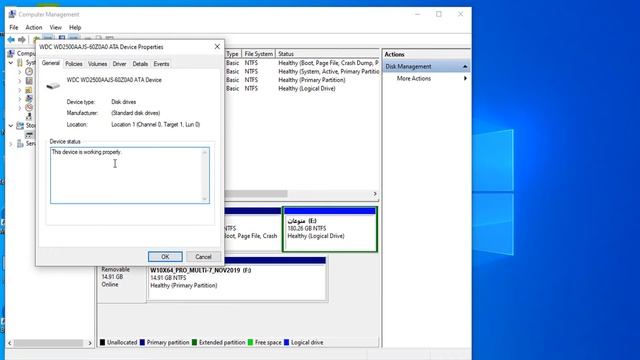
Task: Expand the Performance tree node
Action: 20,108
